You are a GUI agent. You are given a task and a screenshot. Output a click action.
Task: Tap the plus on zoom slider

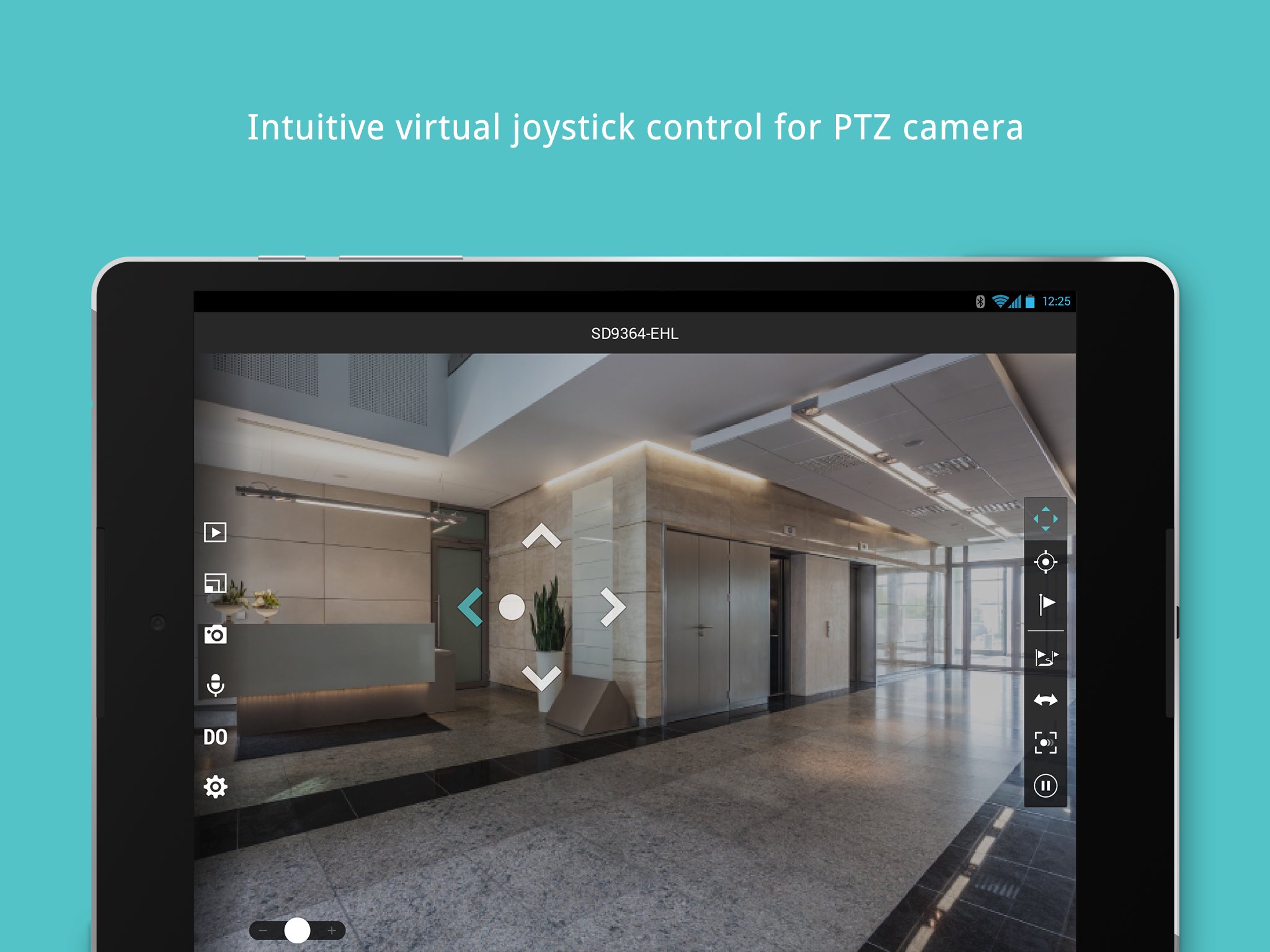(x=332, y=930)
